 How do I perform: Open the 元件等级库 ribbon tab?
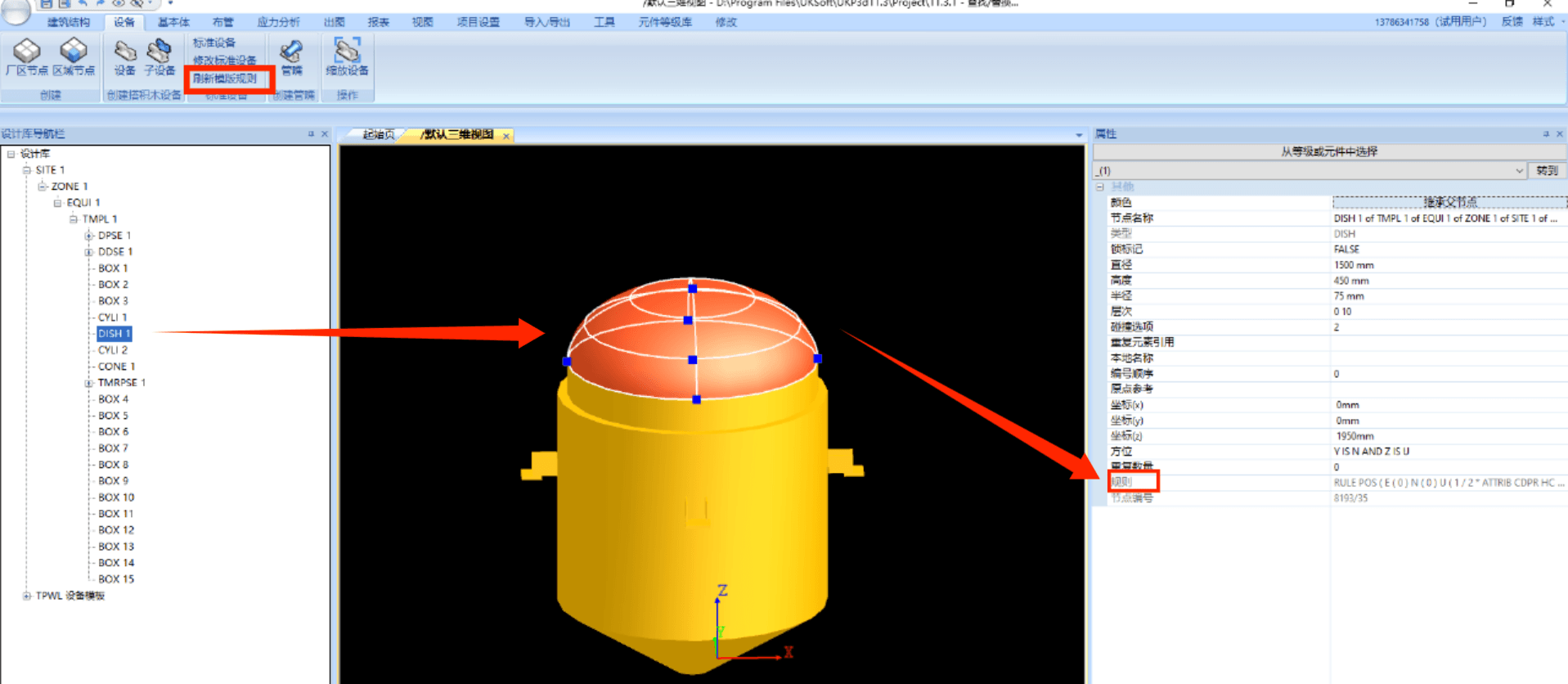click(x=664, y=22)
